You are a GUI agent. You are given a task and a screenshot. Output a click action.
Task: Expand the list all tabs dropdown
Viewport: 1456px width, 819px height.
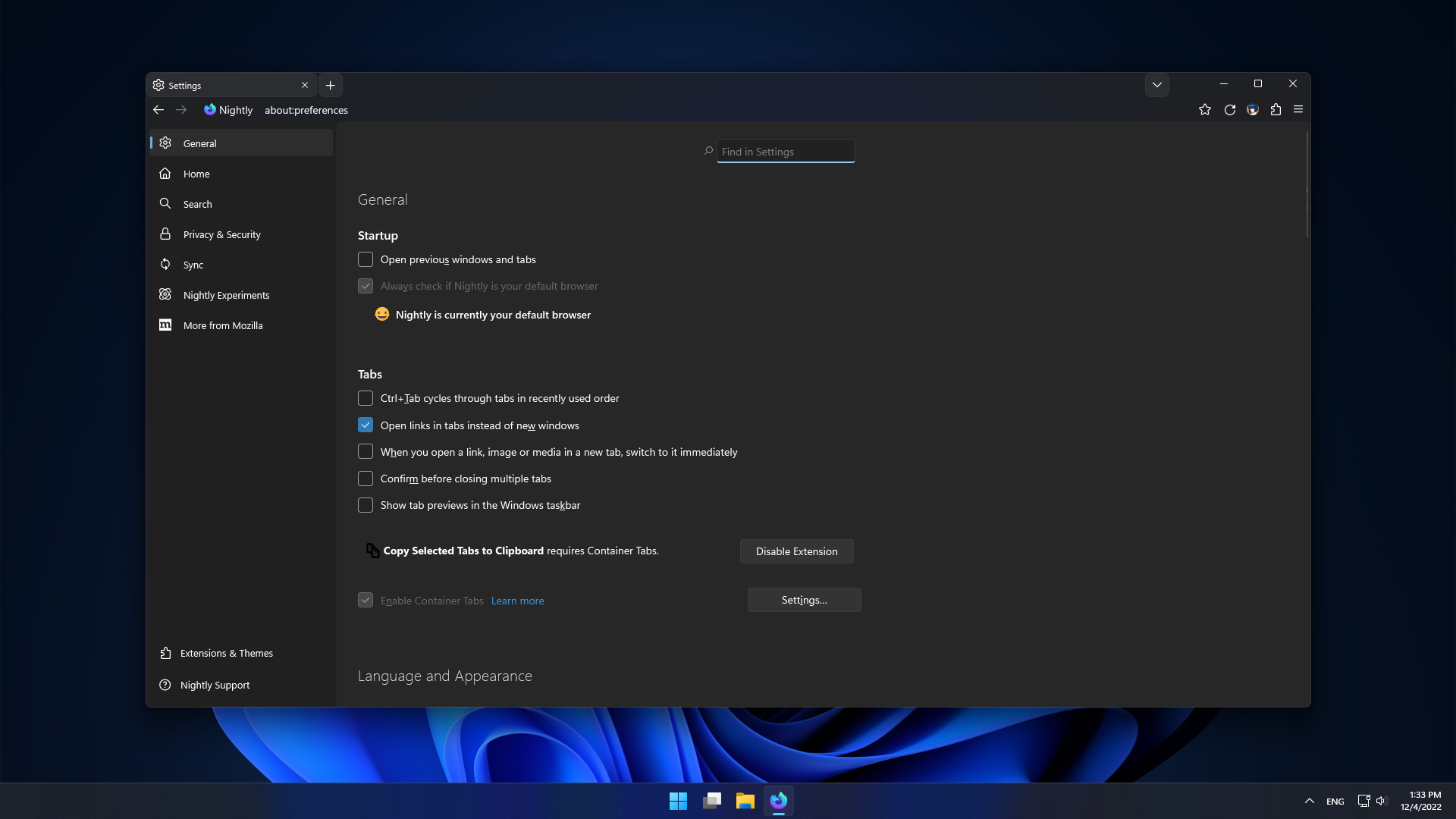click(1156, 85)
